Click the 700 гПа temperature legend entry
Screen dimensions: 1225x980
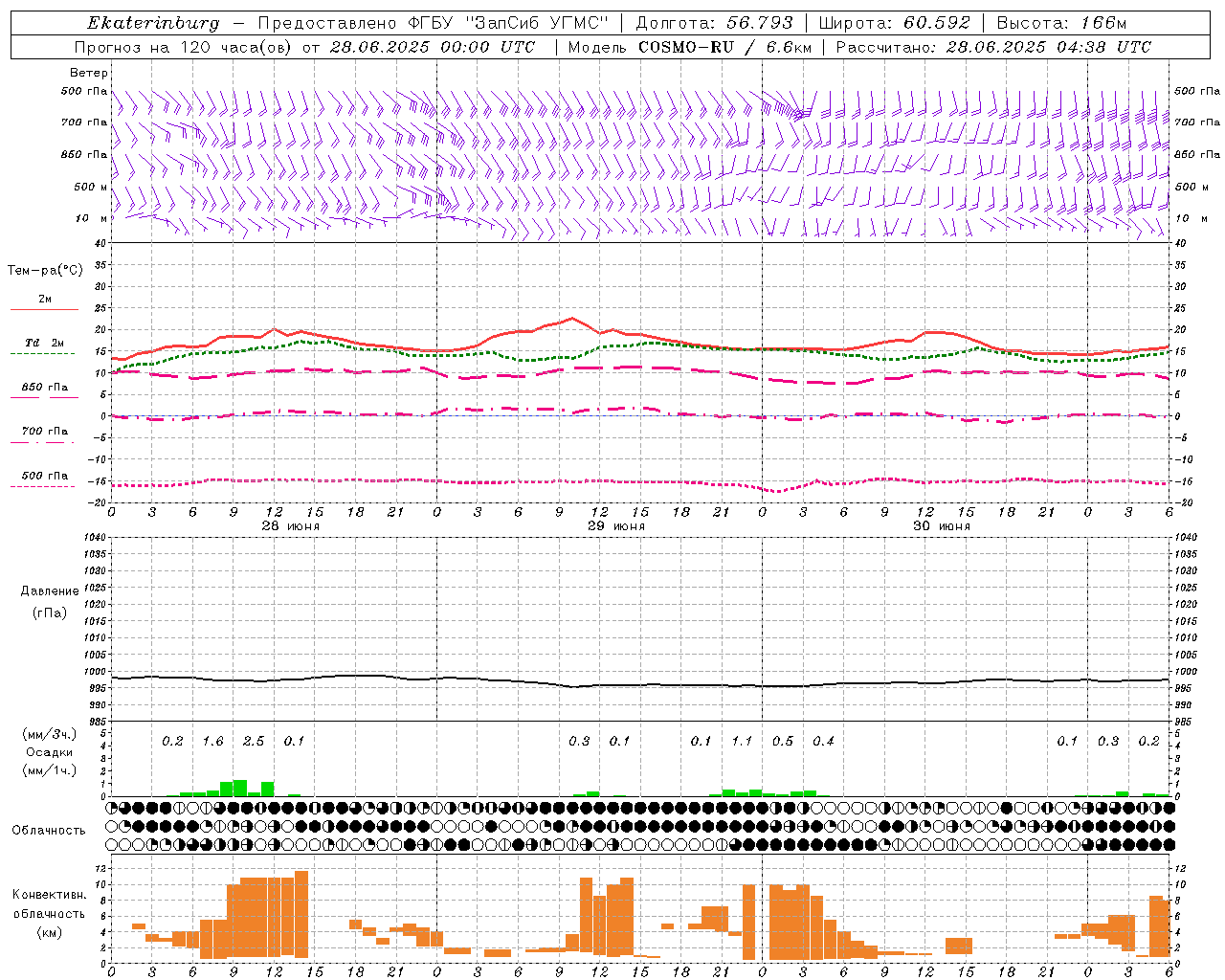pyautogui.click(x=44, y=434)
